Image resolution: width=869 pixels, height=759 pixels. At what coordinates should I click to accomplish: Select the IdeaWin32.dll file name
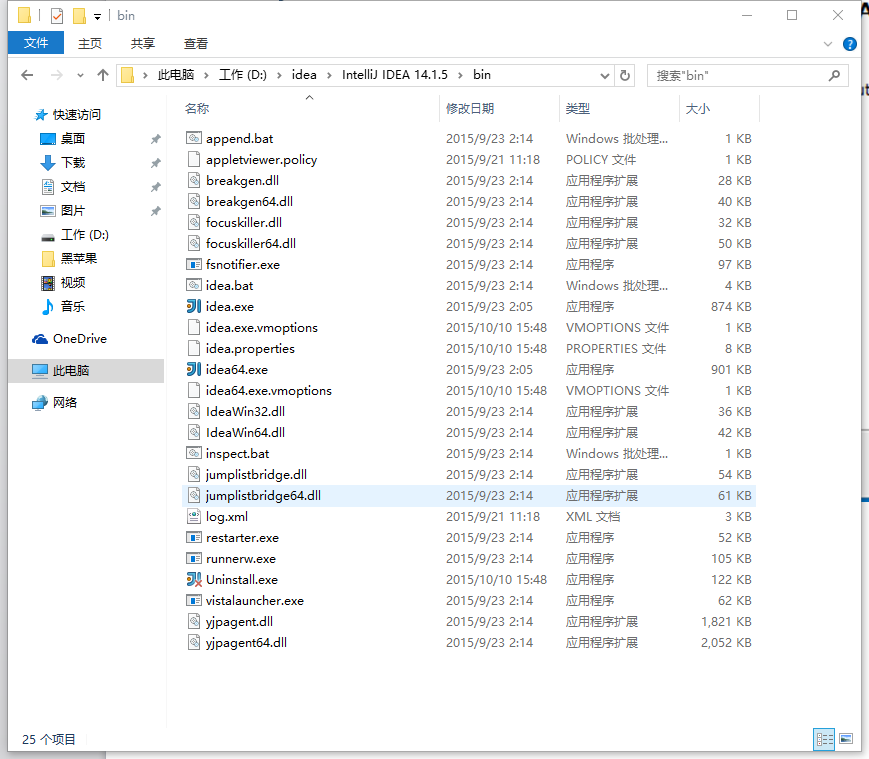tap(245, 412)
